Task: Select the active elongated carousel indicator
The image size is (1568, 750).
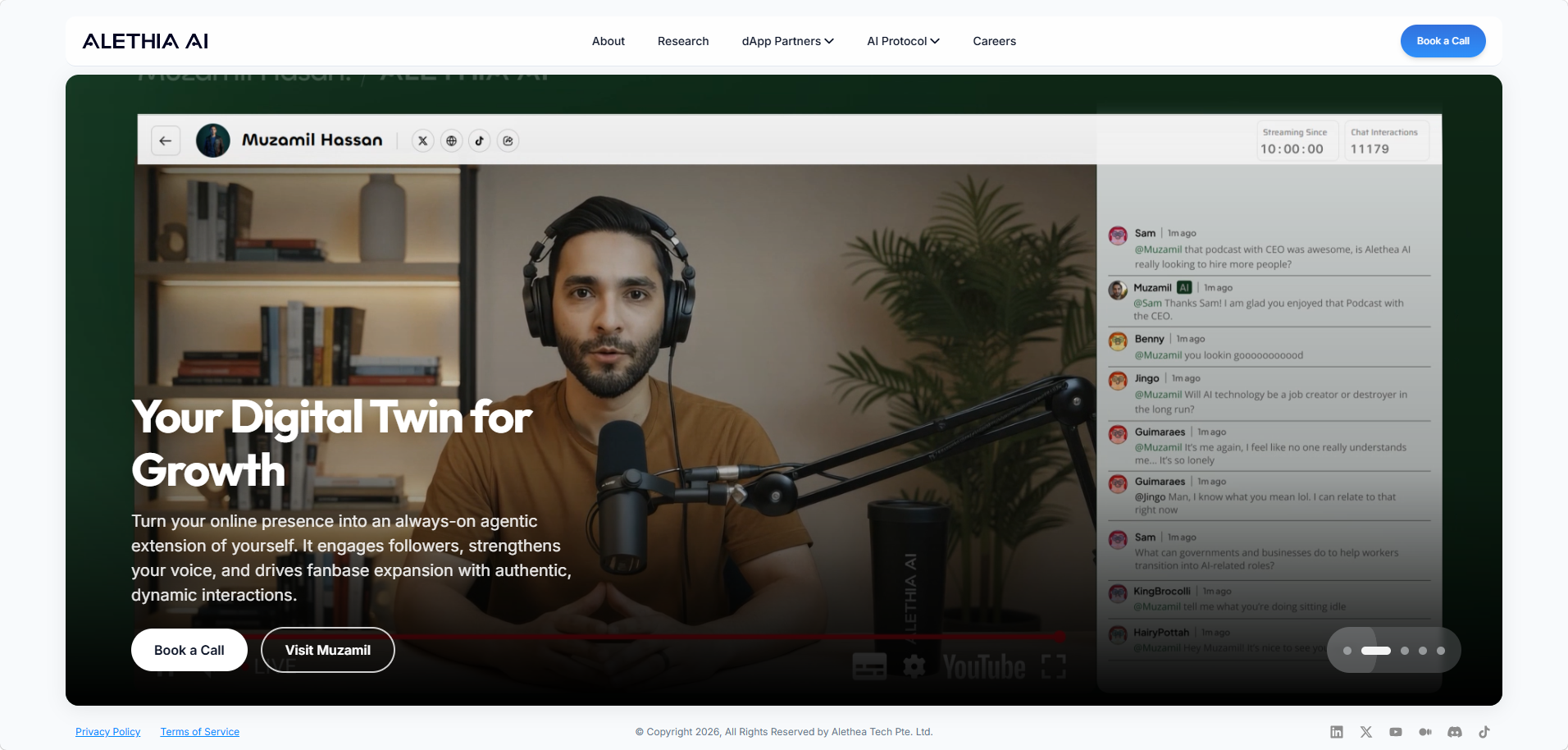Action: (x=1376, y=651)
